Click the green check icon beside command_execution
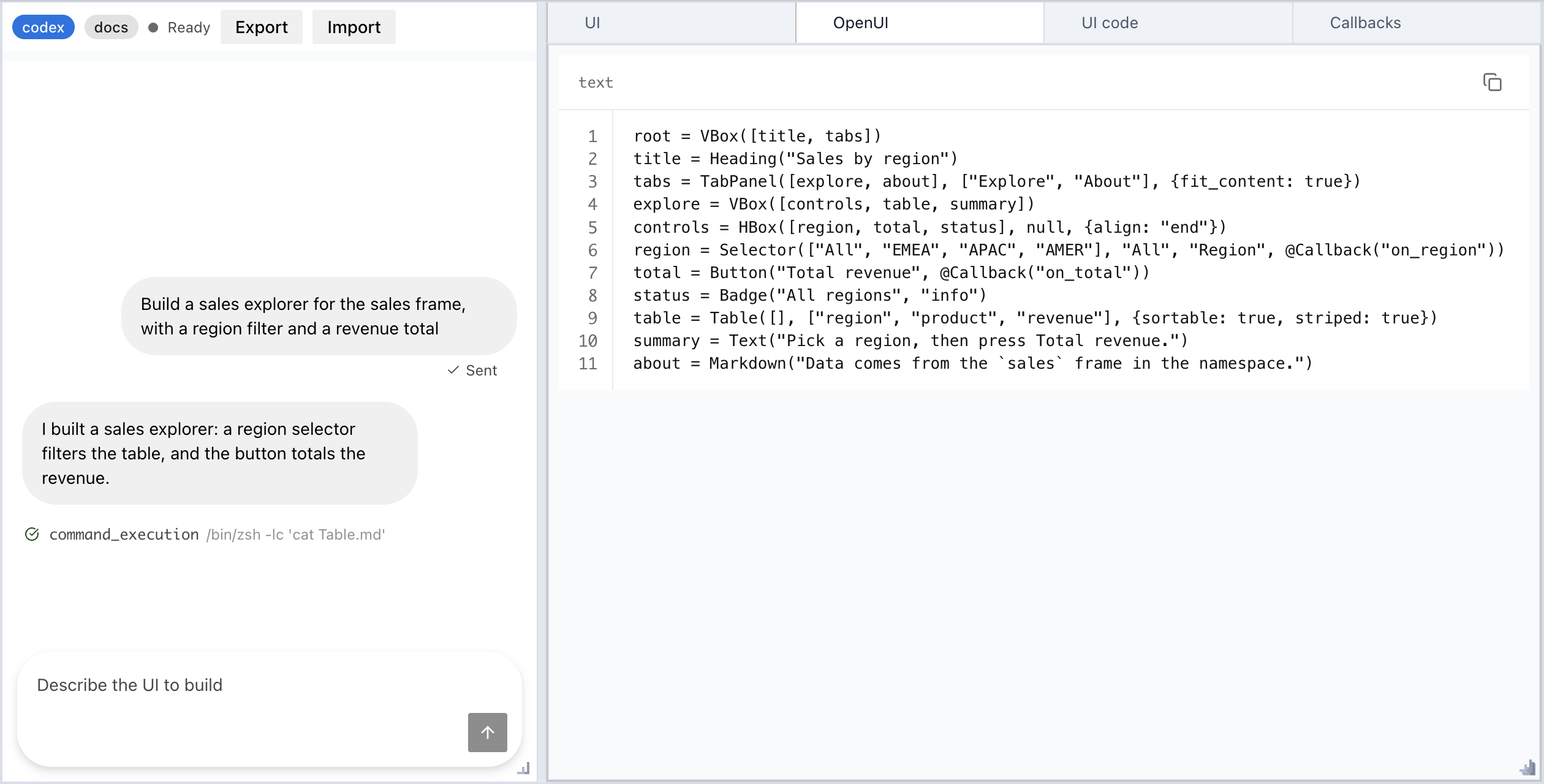Viewport: 1544px width, 784px height. tap(32, 534)
